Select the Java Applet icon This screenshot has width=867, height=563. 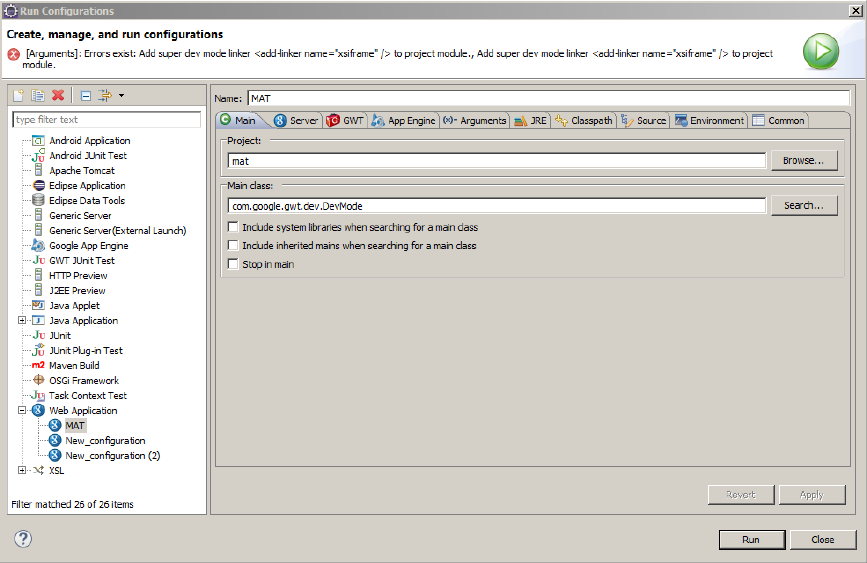(x=38, y=305)
